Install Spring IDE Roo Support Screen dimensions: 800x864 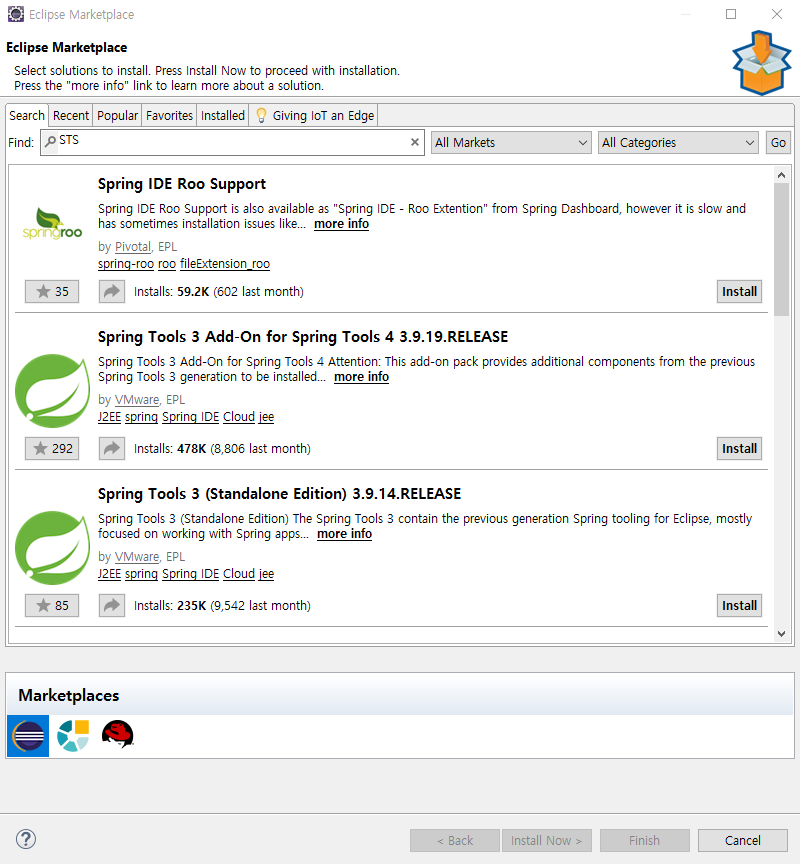click(x=739, y=291)
